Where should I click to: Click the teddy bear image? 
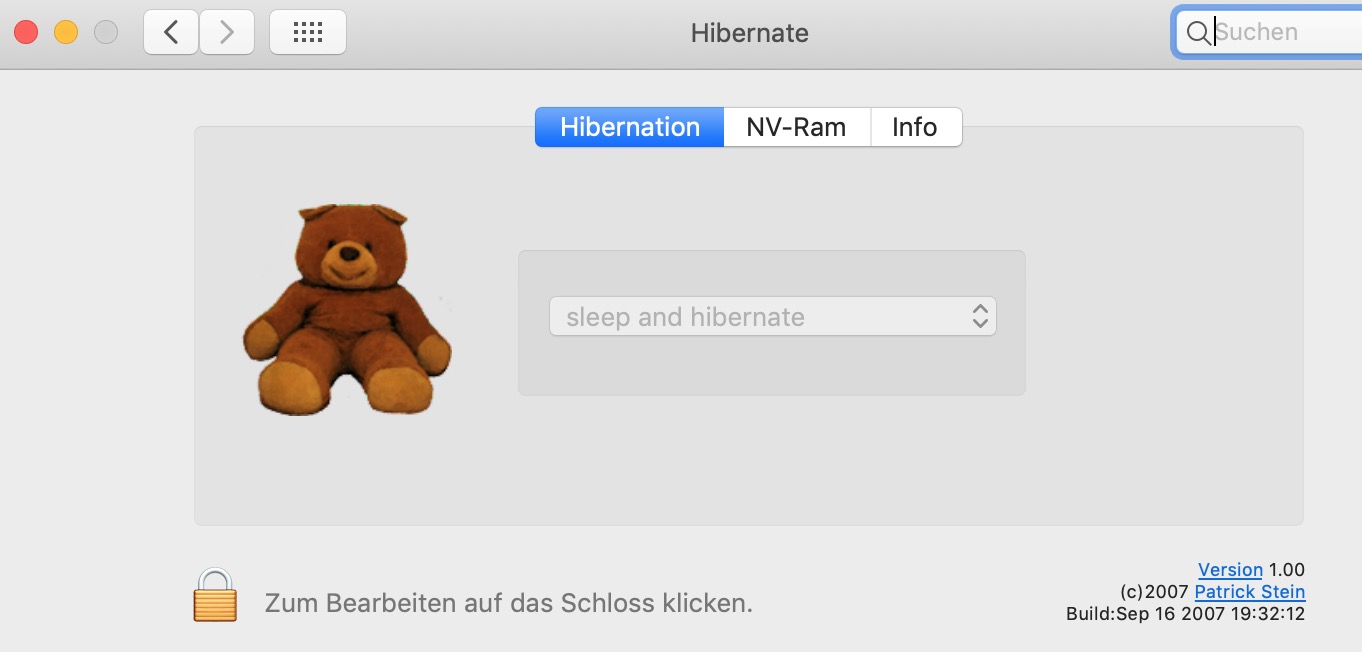[347, 310]
